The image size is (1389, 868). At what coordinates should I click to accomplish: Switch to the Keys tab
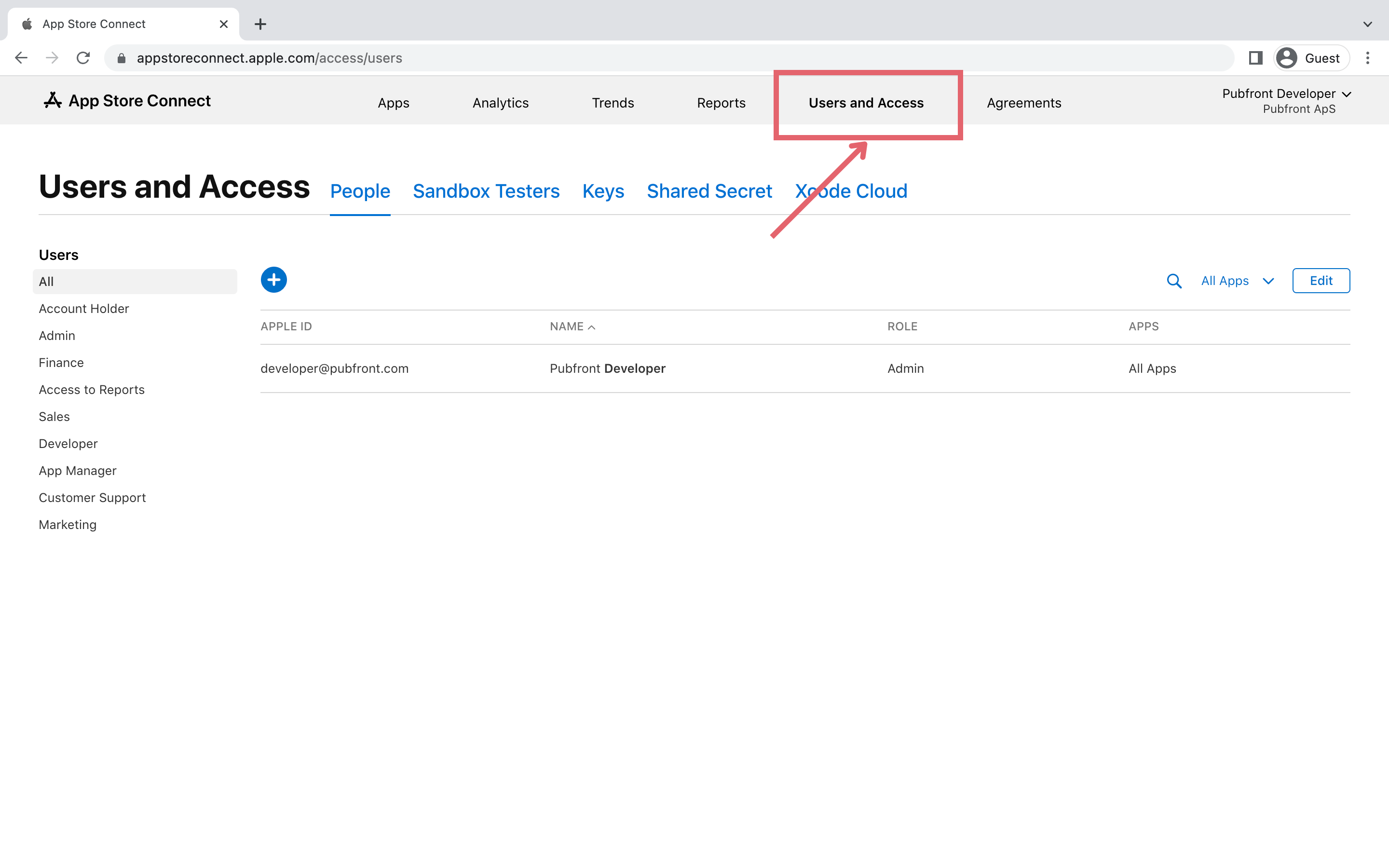pyautogui.click(x=603, y=191)
